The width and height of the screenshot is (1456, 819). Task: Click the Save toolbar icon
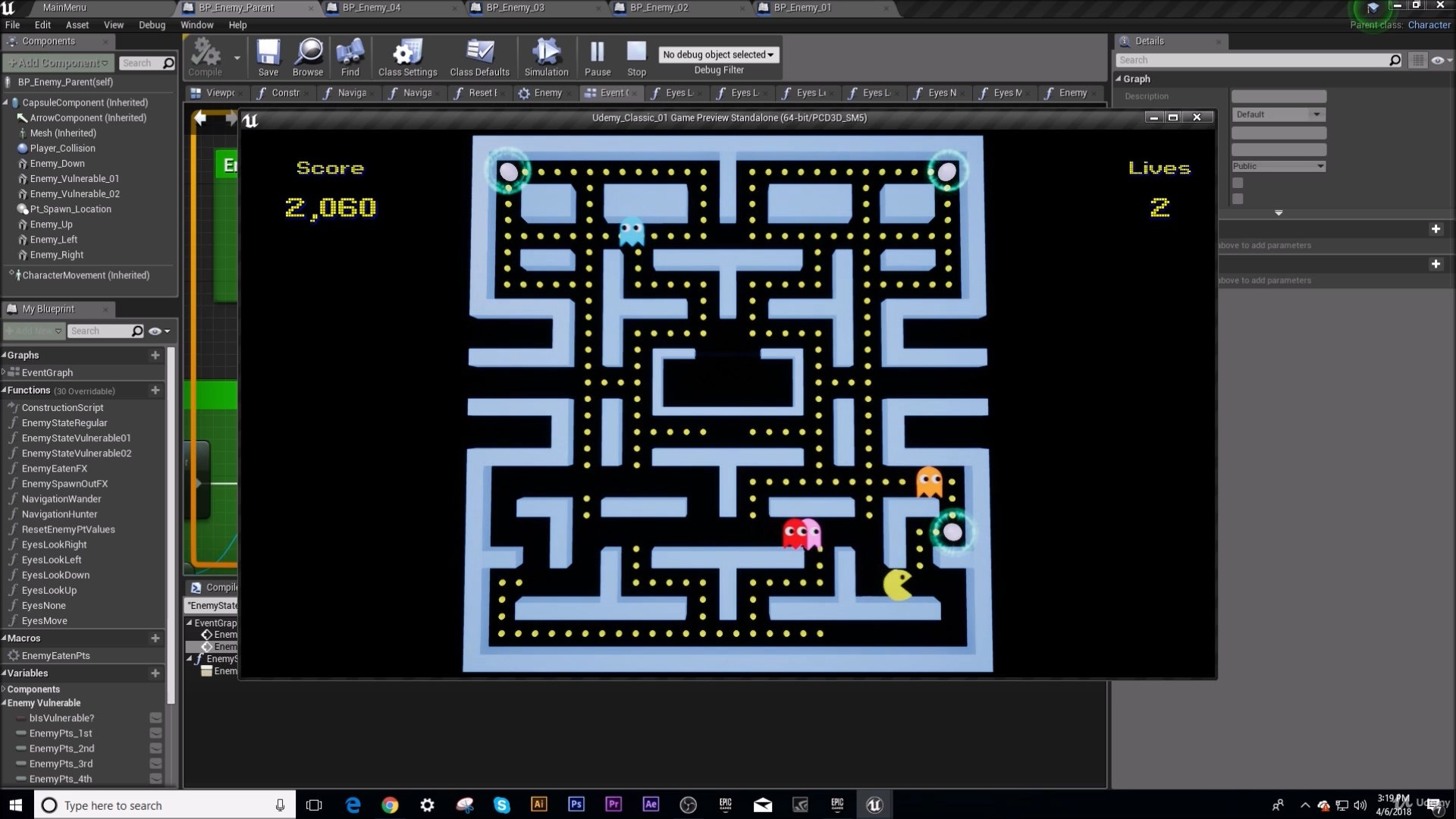268,58
